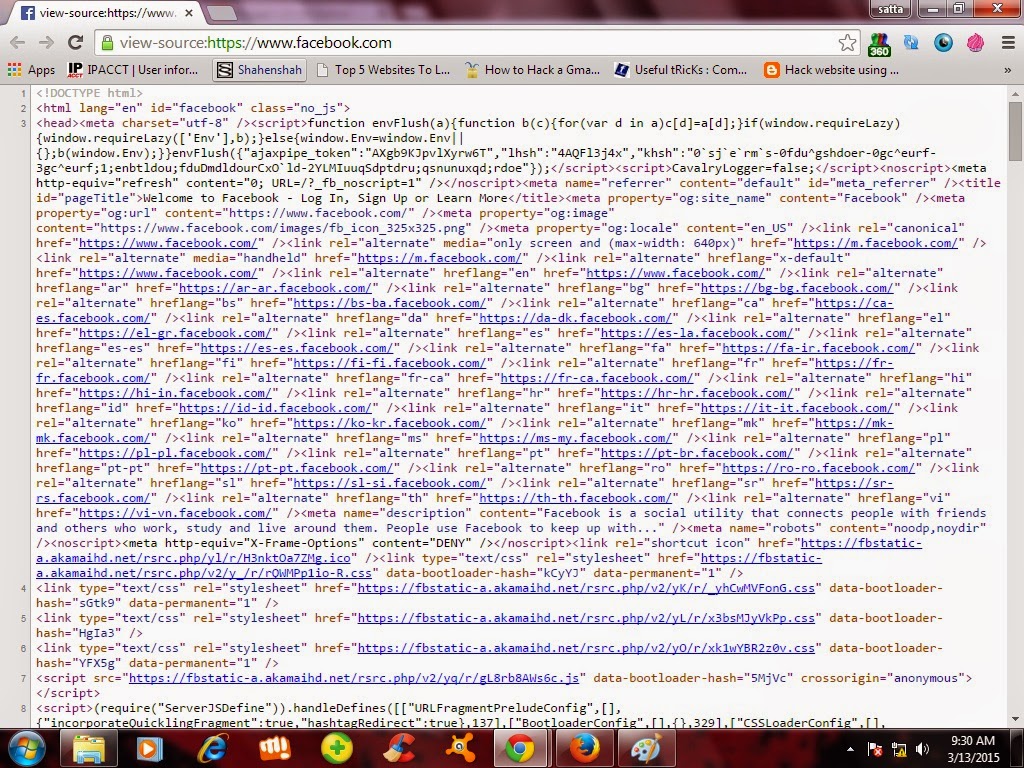Screen dimensions: 1024x768
Task: Open Action Center flag in tray
Action: [x=874, y=749]
